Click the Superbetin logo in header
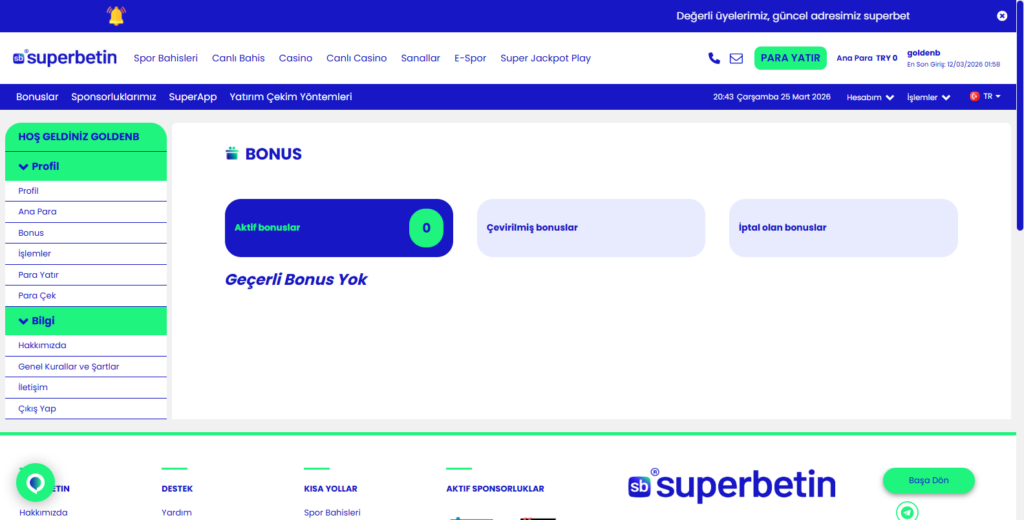Screen dimensions: 1024x520 (x=65, y=58)
